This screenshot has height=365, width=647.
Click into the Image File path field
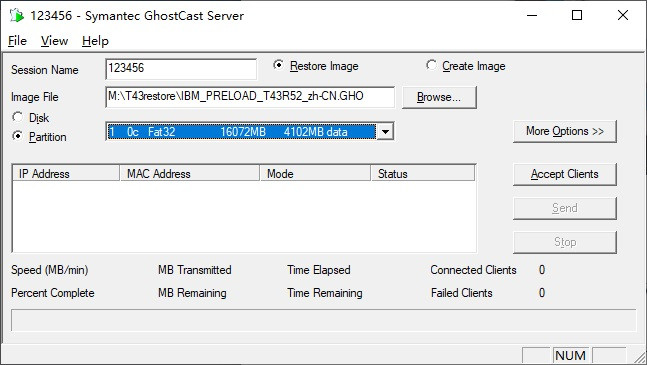click(250, 97)
